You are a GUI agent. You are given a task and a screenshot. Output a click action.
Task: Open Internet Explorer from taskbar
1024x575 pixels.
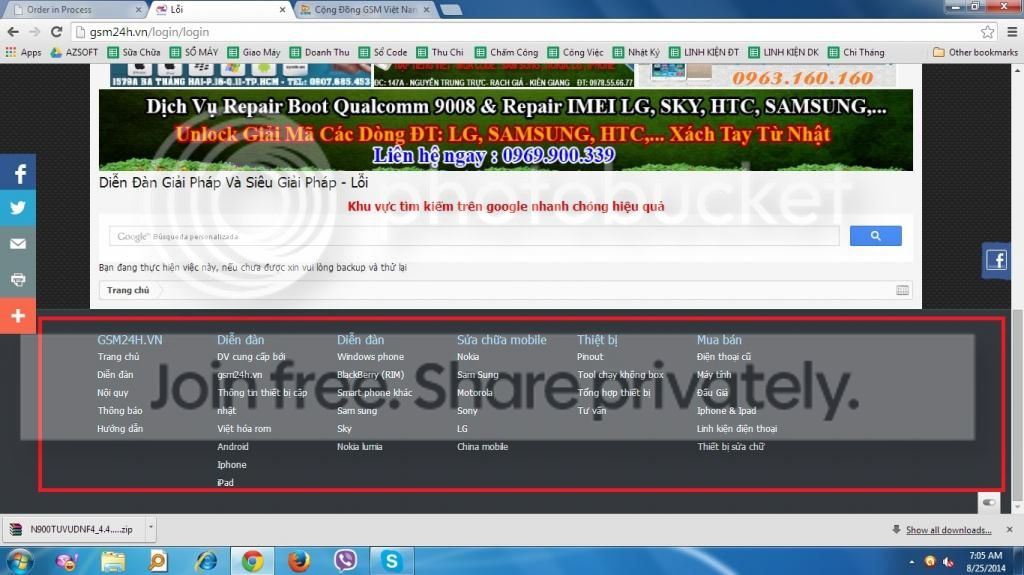pyautogui.click(x=206, y=561)
